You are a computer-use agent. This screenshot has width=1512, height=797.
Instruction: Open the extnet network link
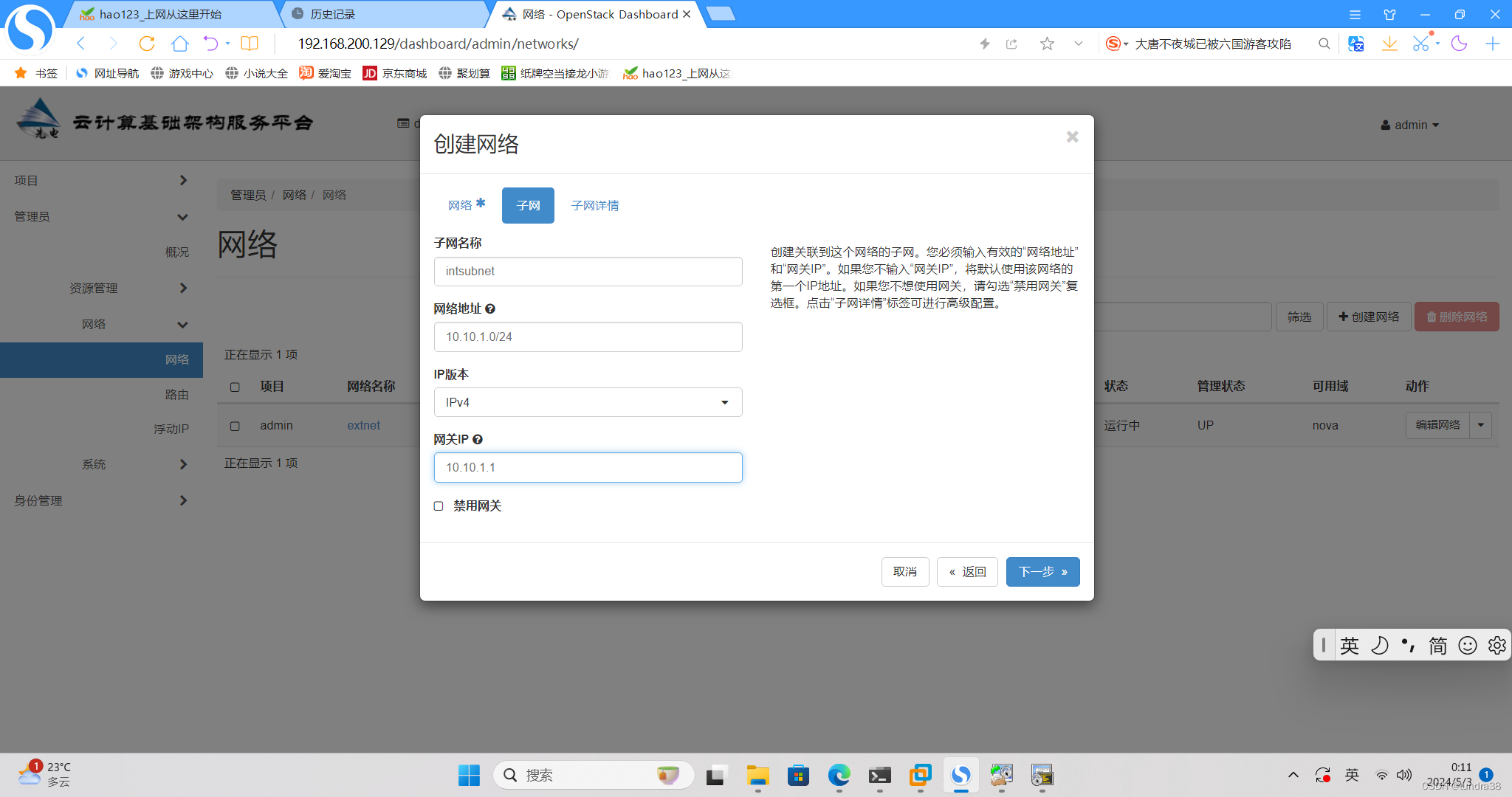(363, 426)
